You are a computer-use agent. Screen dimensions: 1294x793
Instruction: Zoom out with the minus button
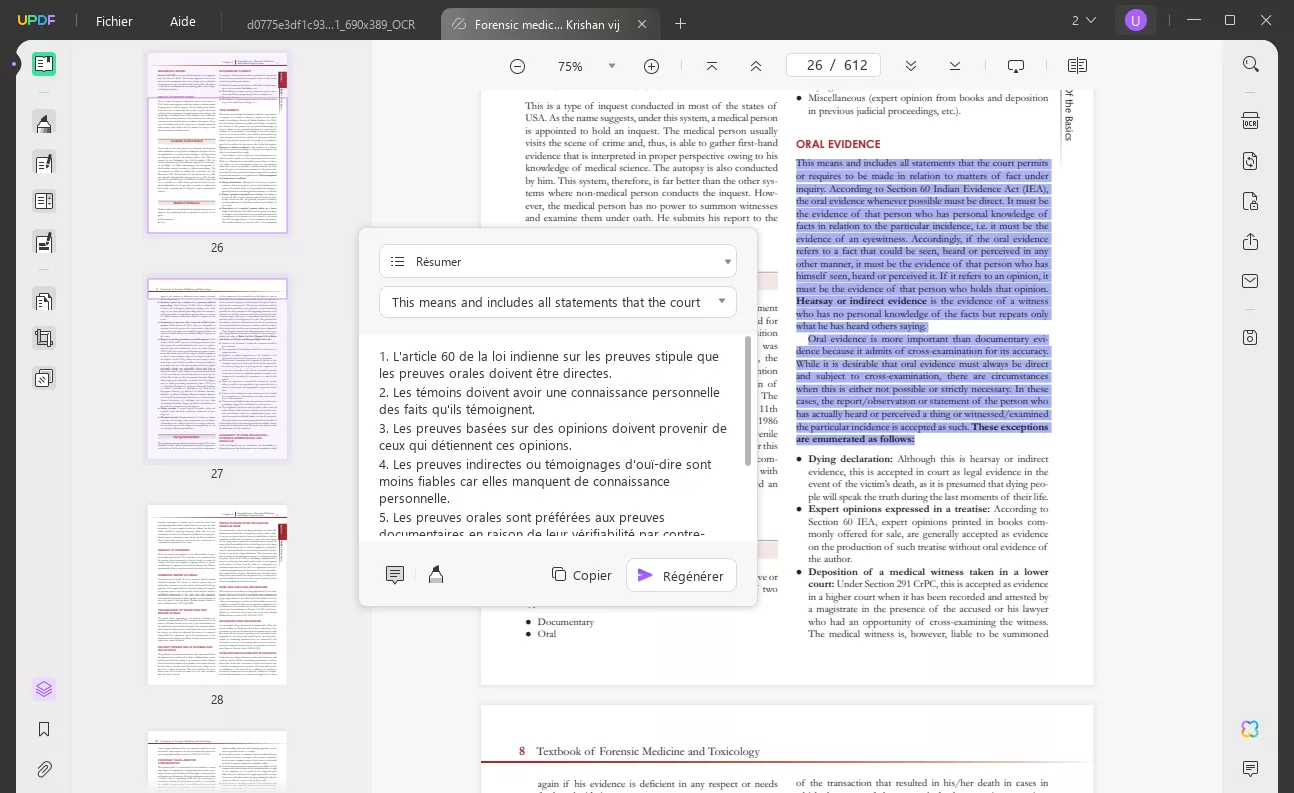(x=517, y=66)
